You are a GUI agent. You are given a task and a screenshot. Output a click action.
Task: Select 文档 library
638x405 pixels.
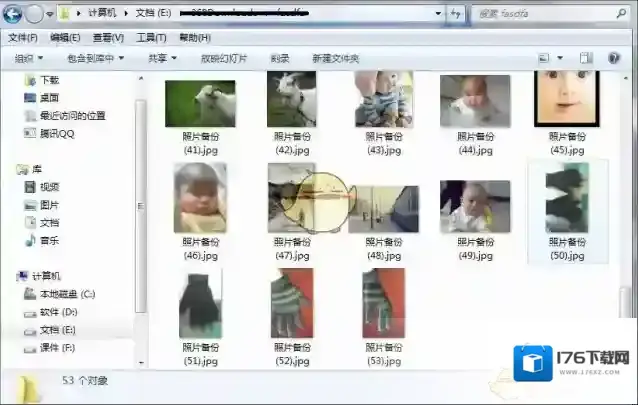tap(42, 223)
